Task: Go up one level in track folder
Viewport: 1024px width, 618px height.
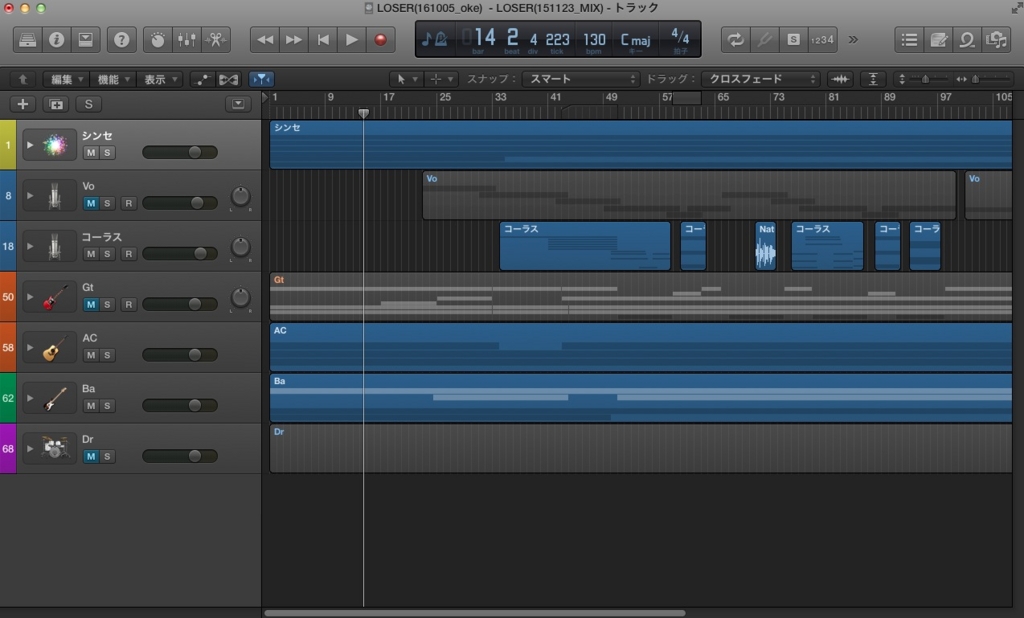Action: click(x=23, y=80)
